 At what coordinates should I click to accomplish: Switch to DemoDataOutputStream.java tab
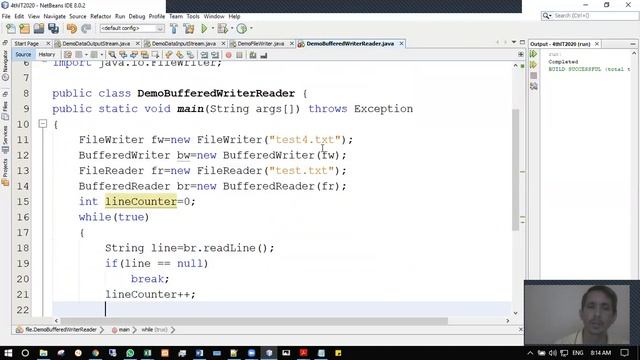(x=96, y=44)
